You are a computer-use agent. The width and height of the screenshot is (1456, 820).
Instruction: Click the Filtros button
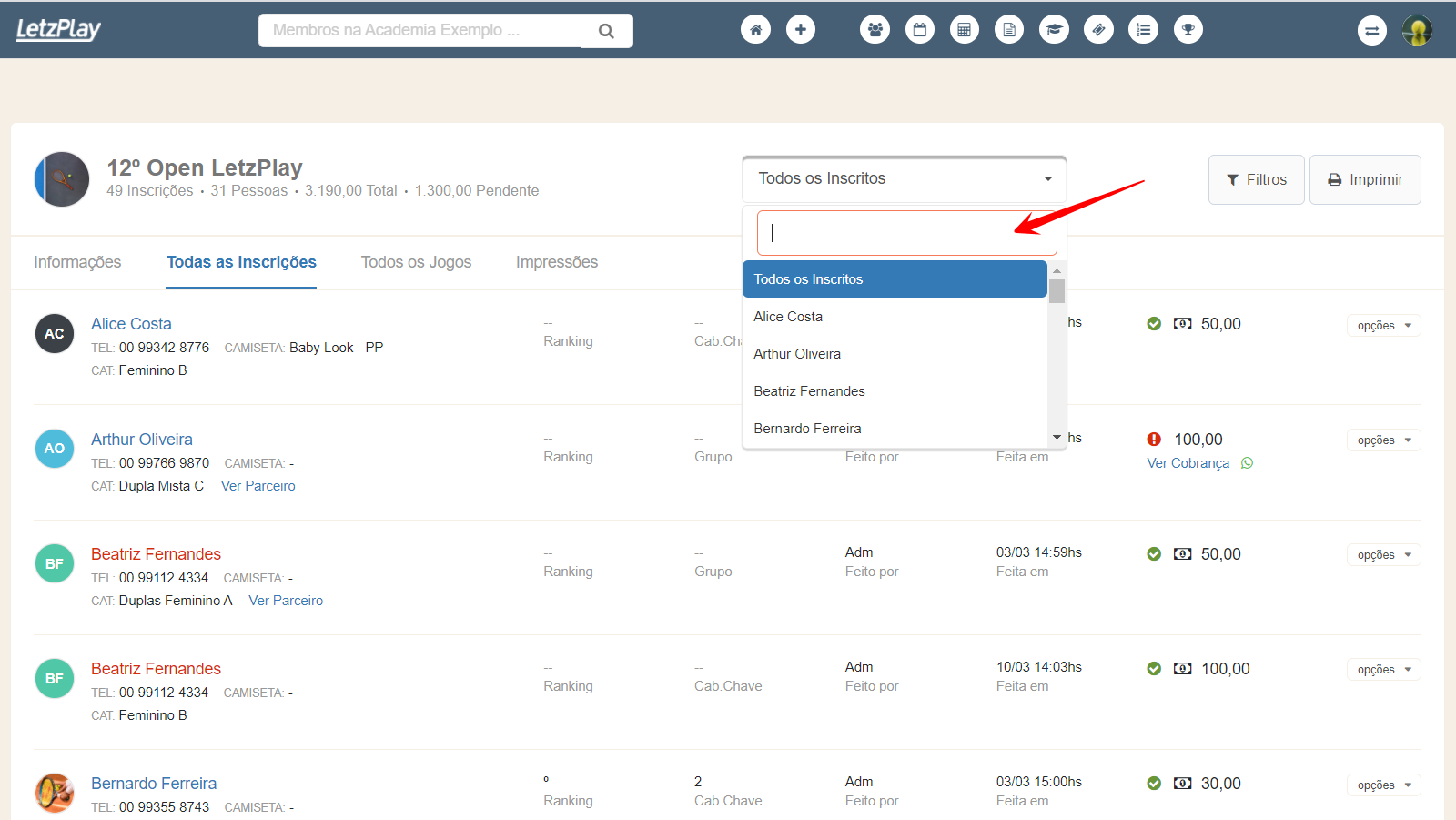tap(1256, 180)
